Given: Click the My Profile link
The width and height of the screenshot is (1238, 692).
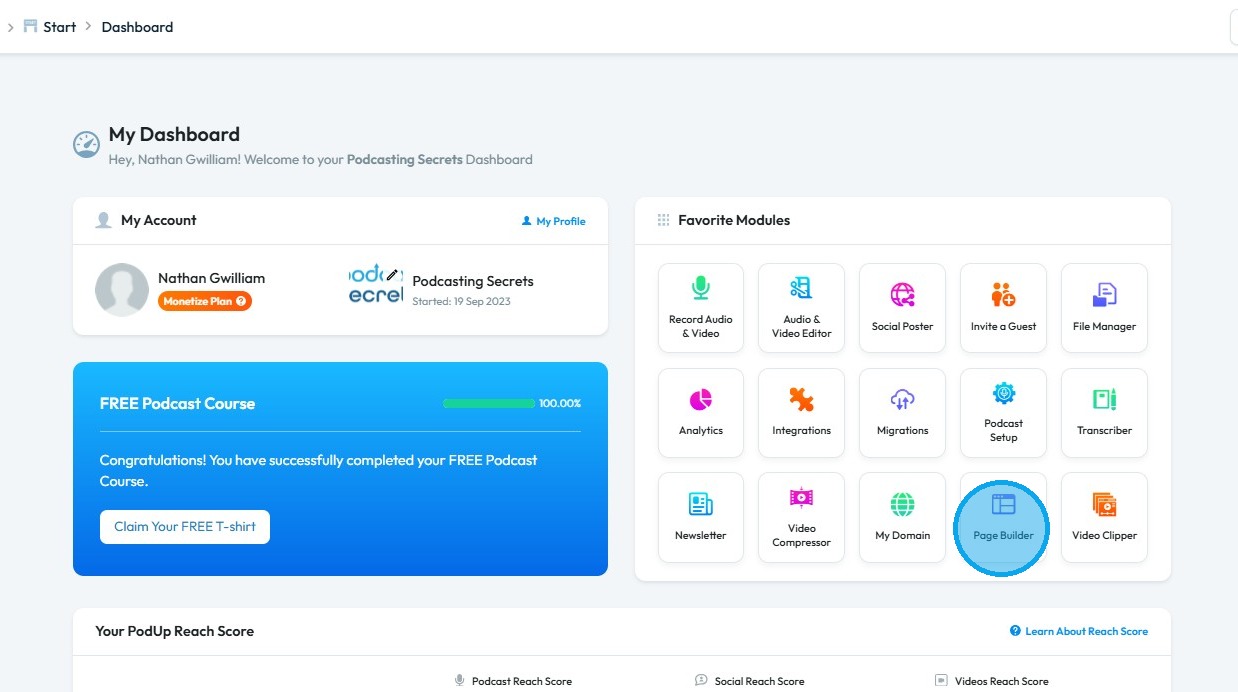Looking at the screenshot, I should click(x=554, y=221).
